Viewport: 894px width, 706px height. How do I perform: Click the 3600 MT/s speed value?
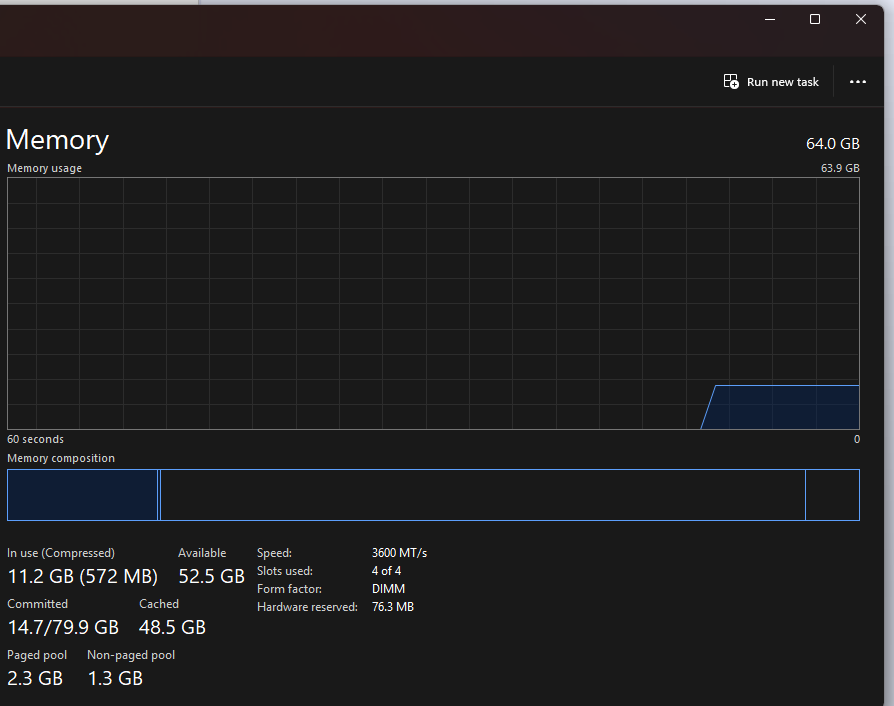(x=400, y=553)
